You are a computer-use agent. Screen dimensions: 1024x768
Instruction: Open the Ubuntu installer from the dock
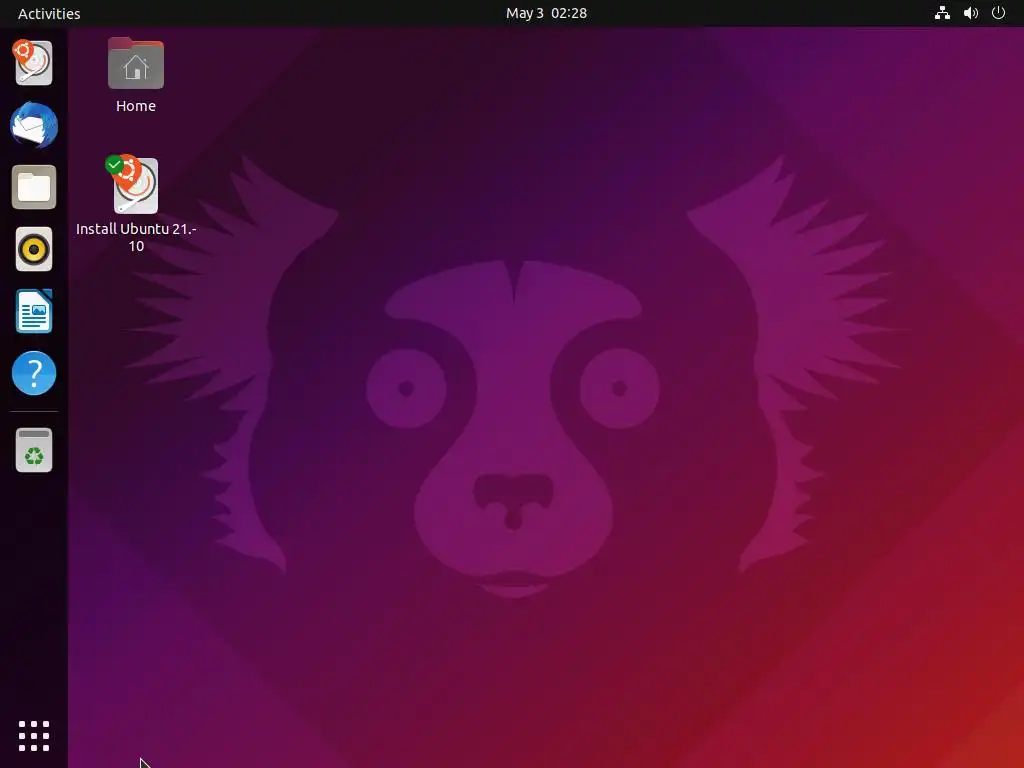pyautogui.click(x=33, y=63)
